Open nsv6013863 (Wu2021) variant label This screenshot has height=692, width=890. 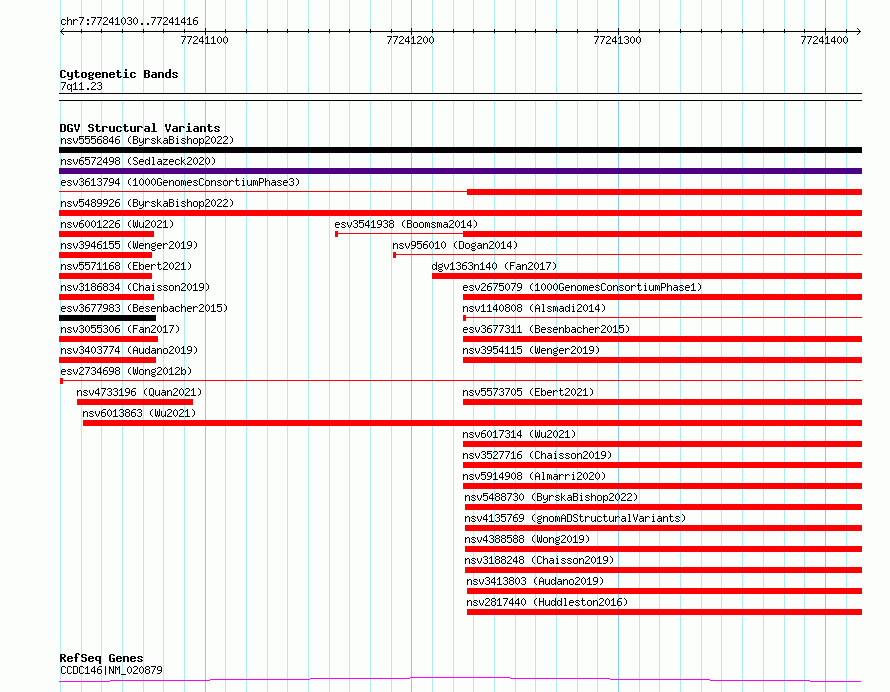pos(139,413)
